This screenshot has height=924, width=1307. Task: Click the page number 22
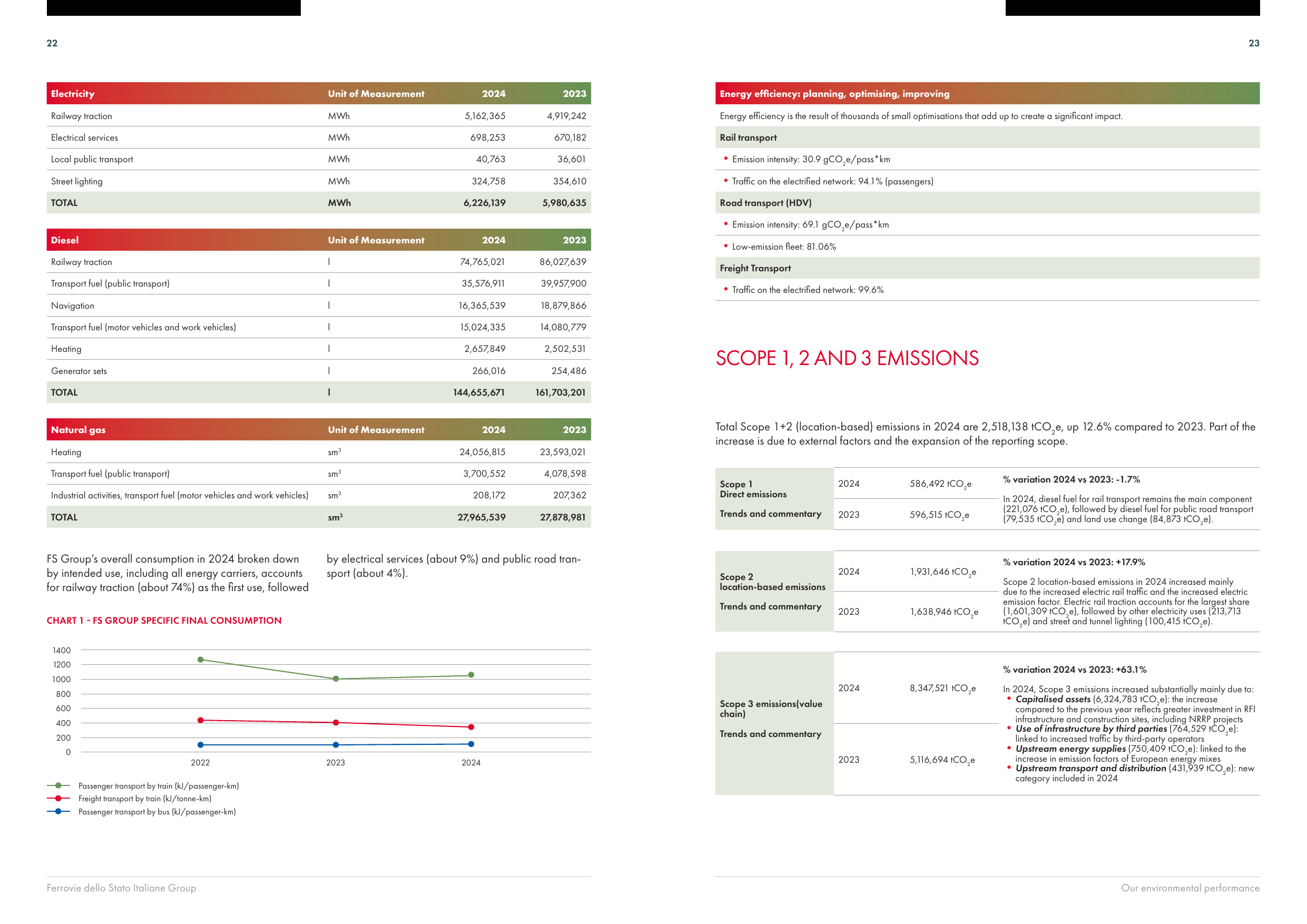pos(52,43)
